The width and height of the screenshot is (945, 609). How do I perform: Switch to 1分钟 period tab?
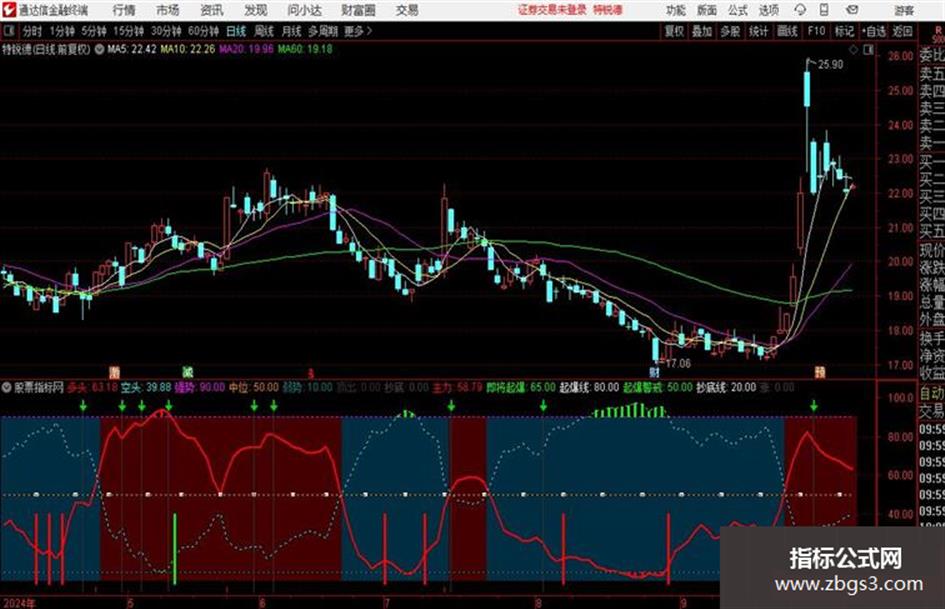point(62,31)
